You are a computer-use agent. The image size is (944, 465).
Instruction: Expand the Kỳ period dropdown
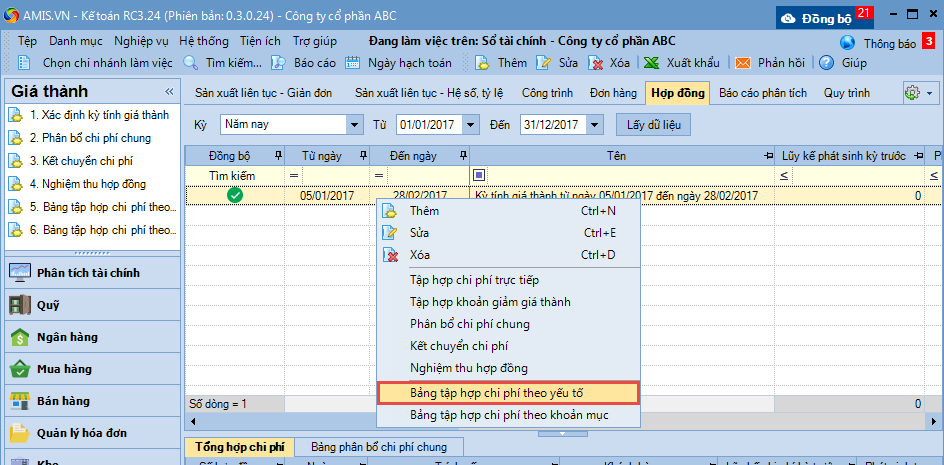354,125
